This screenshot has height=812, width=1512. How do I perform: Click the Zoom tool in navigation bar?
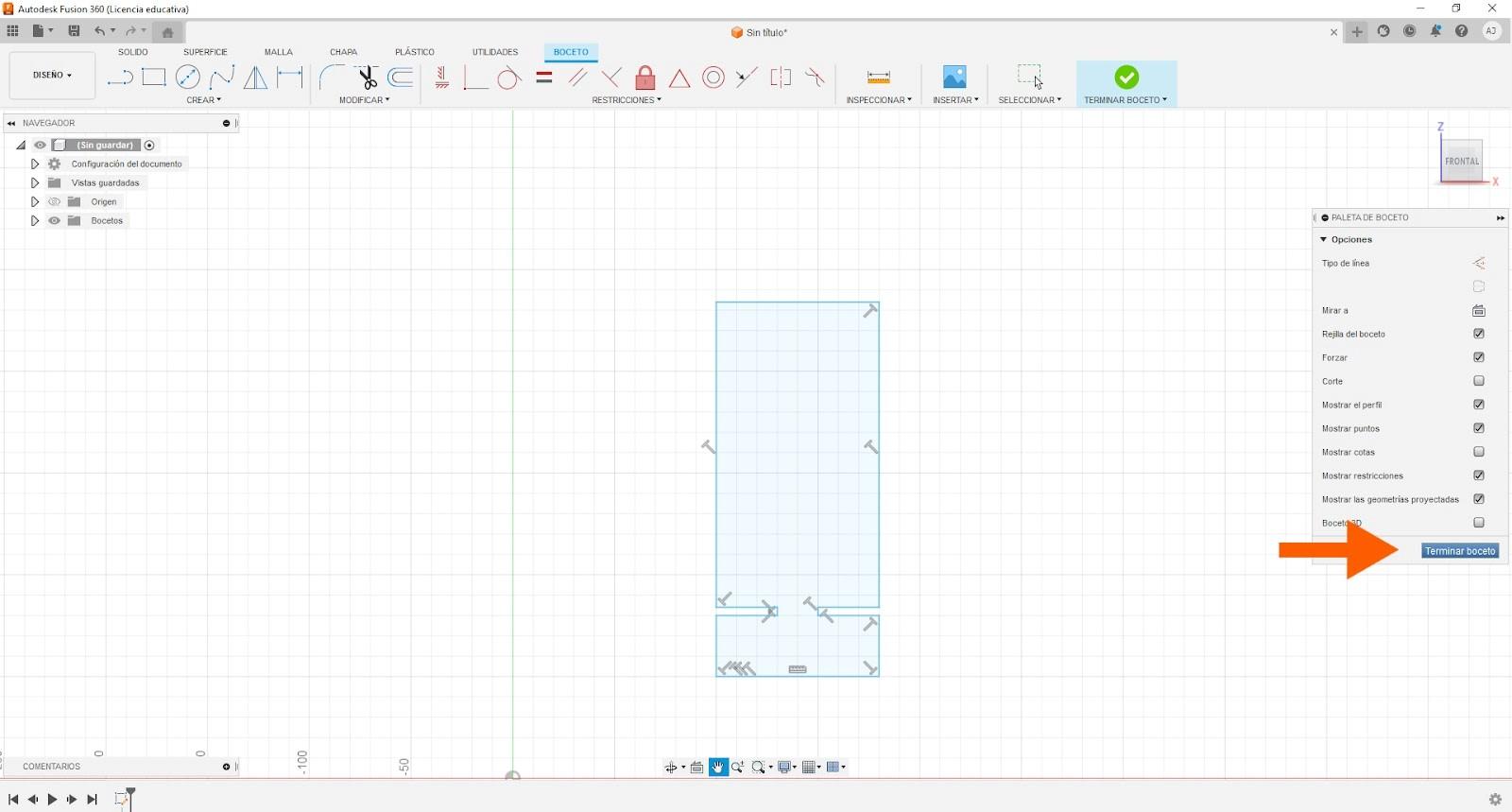(738, 767)
